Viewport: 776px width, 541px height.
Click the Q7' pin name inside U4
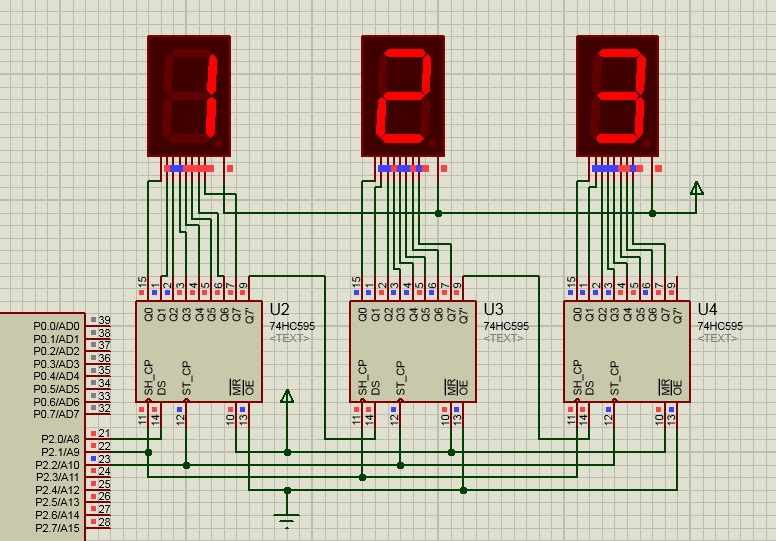[677, 315]
